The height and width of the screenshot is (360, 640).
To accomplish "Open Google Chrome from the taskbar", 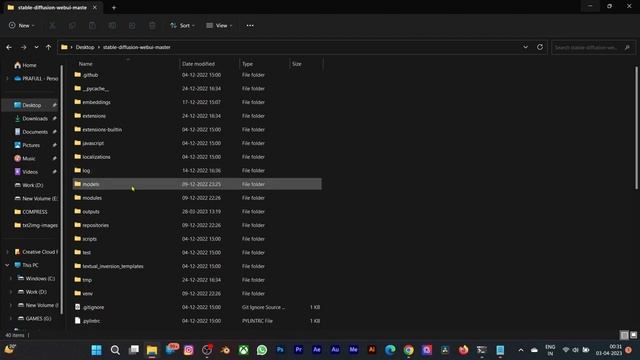I will pyautogui.click(x=409, y=350).
